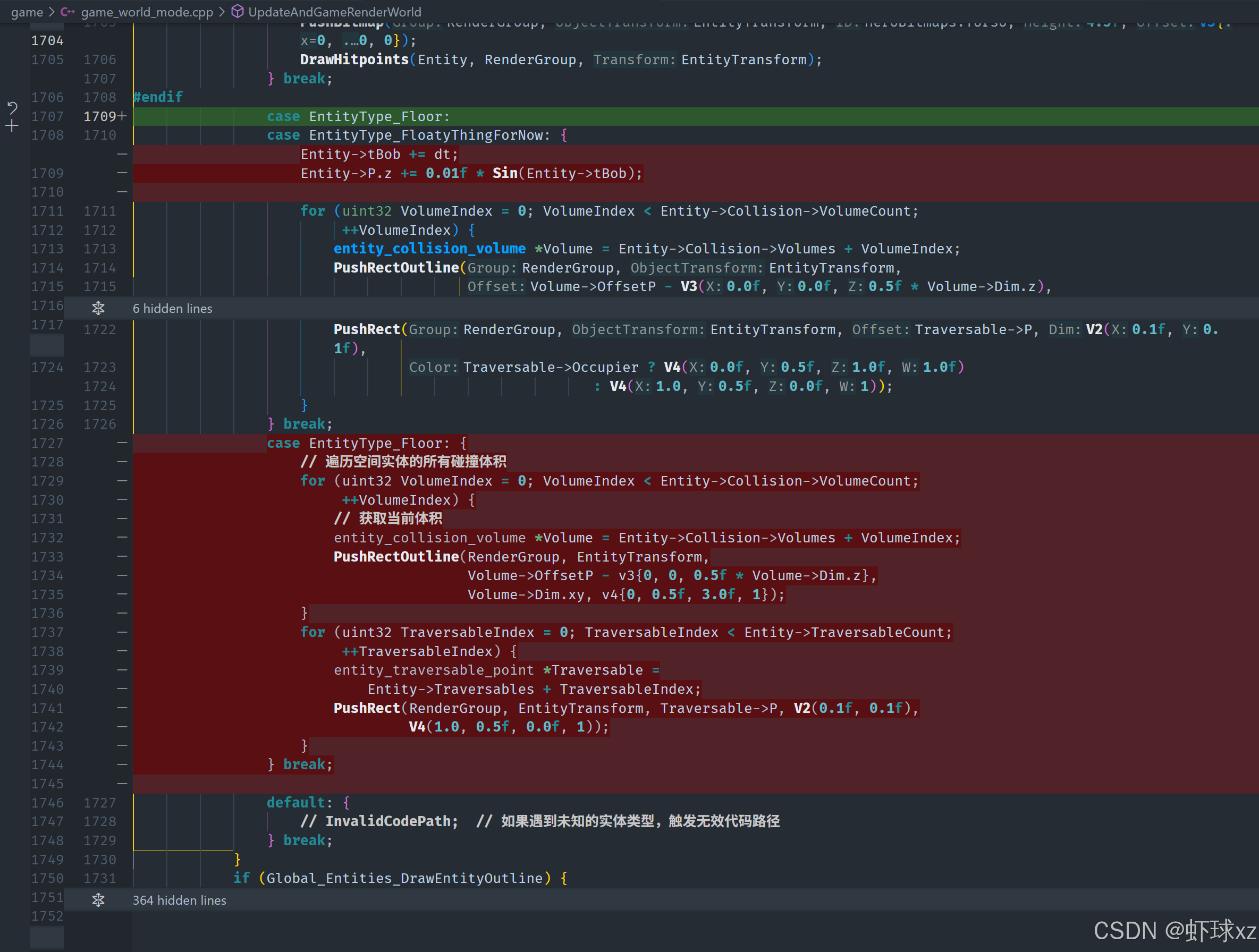Click the minus marker beside line 1727
Viewport: 1259px width, 952px height.
(x=121, y=443)
